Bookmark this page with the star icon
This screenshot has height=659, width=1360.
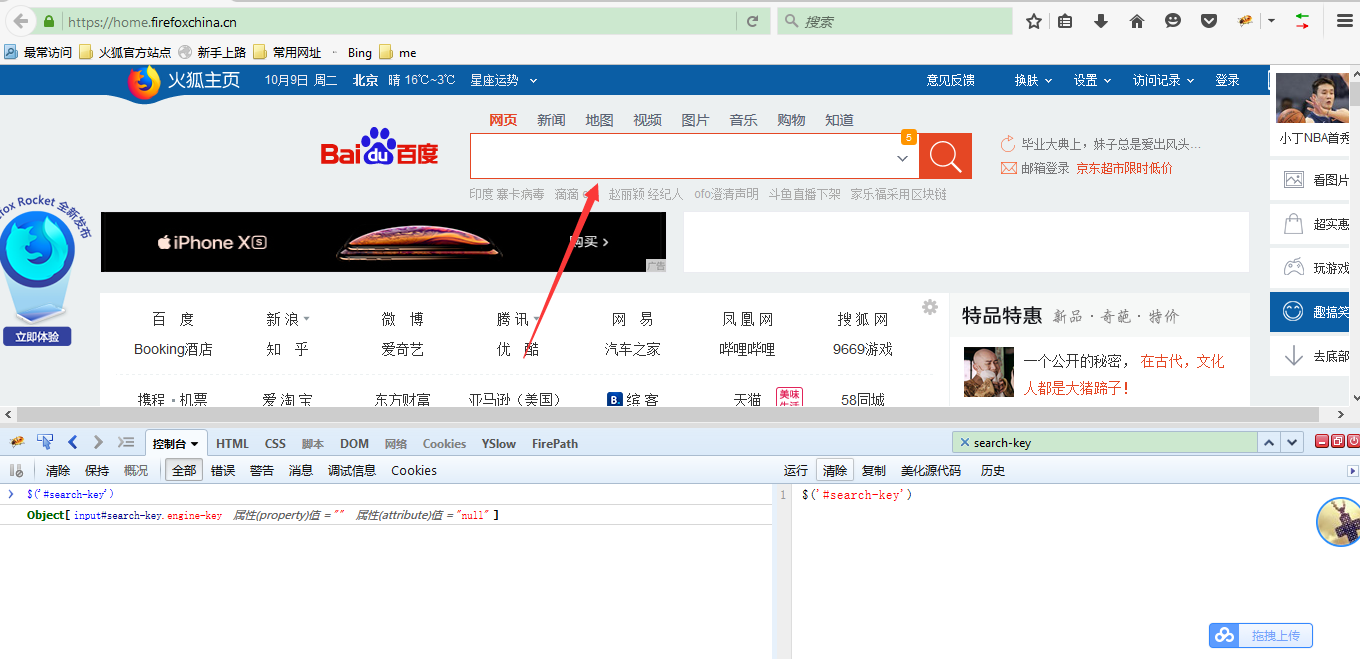coord(1034,21)
